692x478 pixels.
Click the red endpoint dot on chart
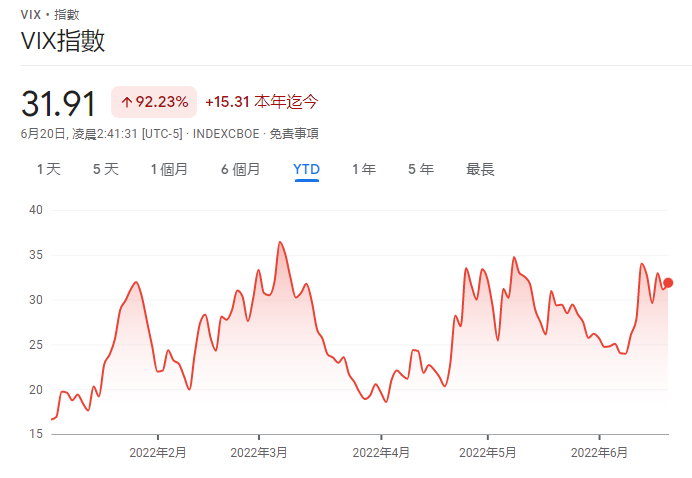[x=668, y=283]
